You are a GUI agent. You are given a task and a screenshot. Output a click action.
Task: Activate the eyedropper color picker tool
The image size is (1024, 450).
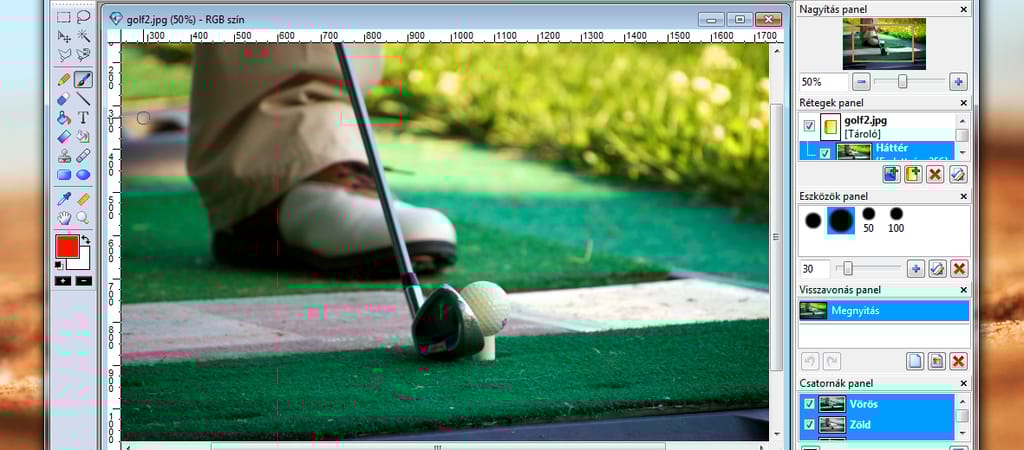64,199
